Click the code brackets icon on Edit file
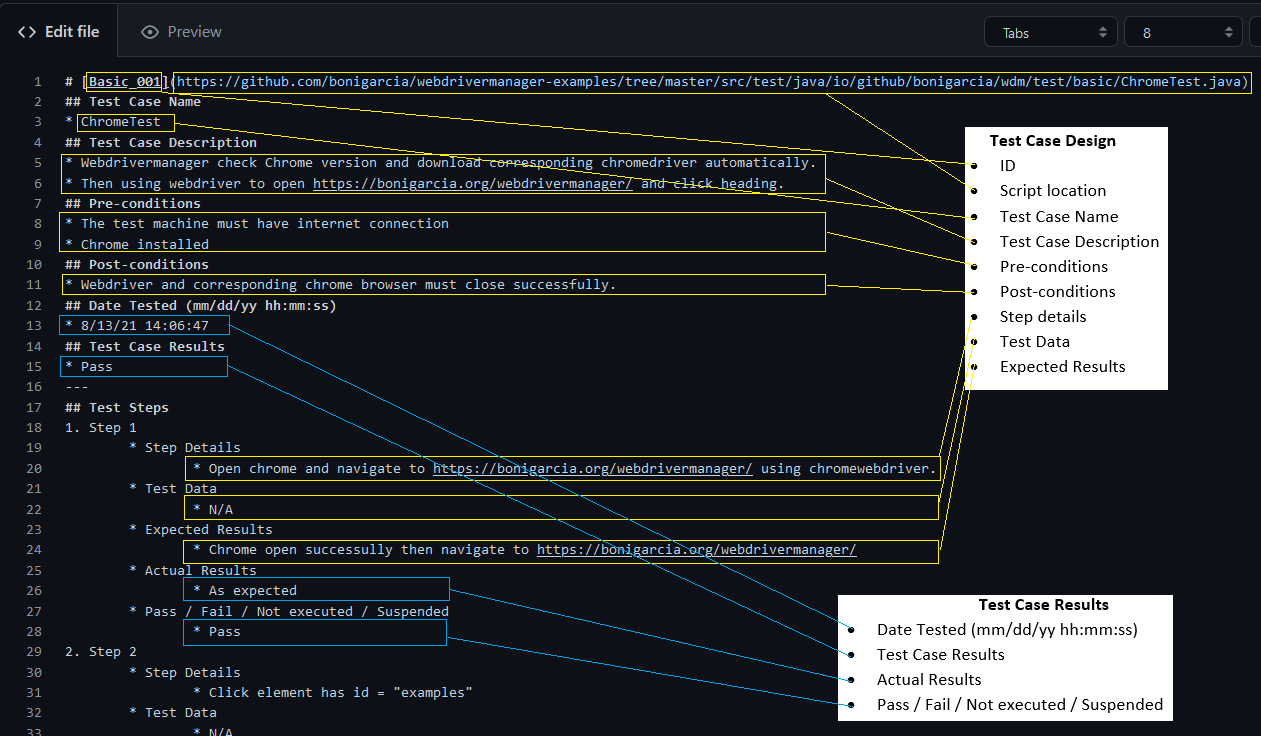This screenshot has width=1261, height=736. pyautogui.click(x=27, y=32)
